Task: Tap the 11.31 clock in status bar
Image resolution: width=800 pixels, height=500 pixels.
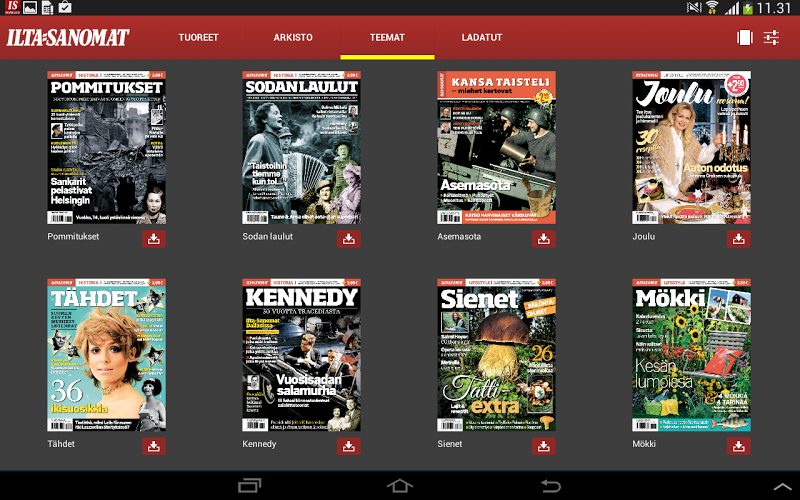Action: [x=774, y=8]
